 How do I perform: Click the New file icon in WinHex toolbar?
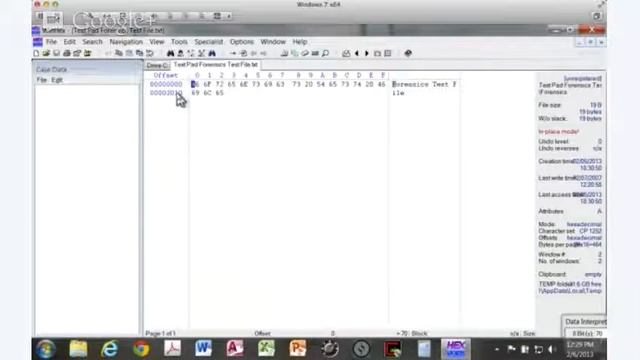tap(36, 53)
